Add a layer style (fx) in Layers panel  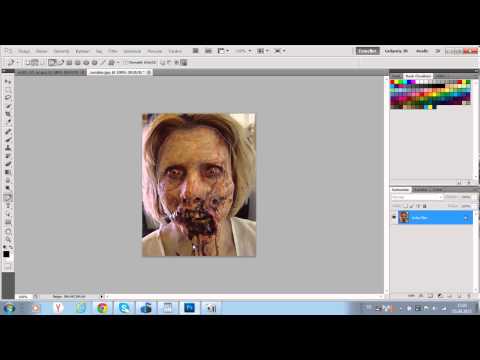421,296
